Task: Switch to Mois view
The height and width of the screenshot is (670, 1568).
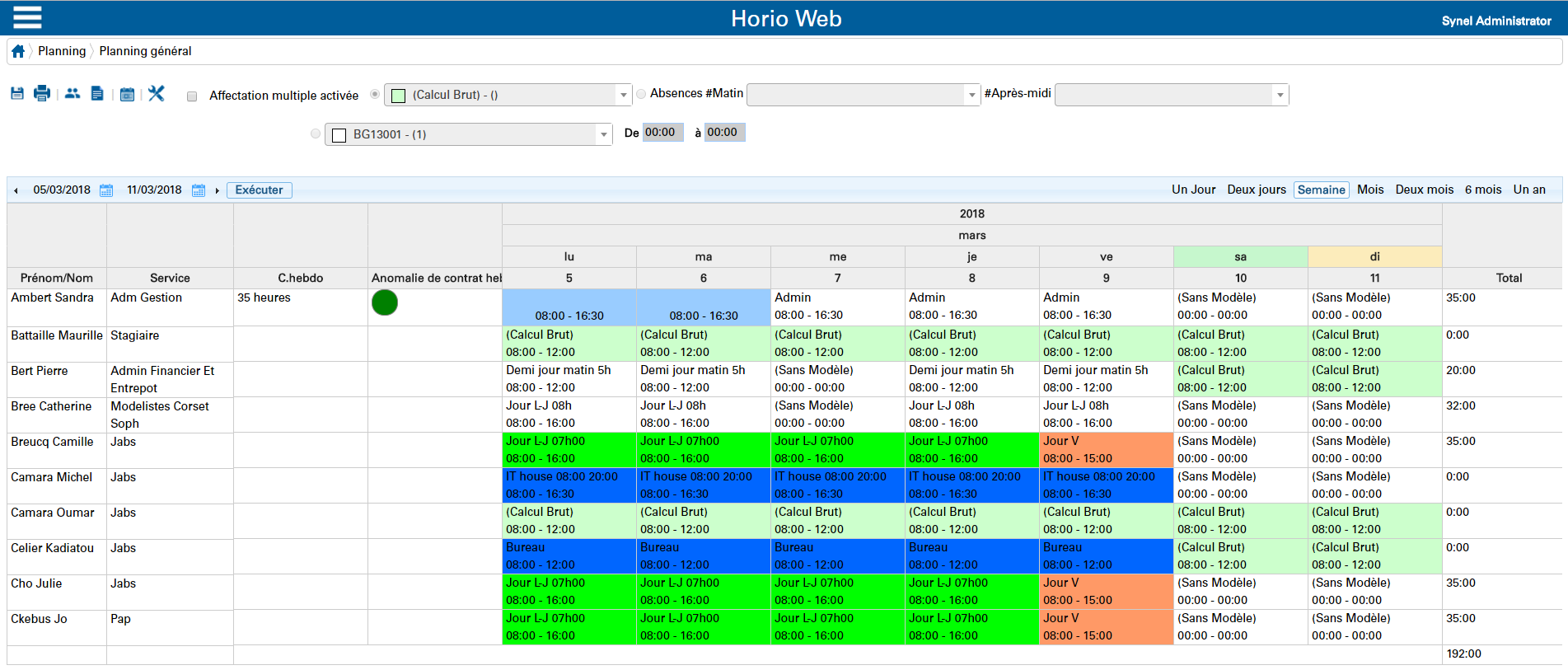Action: pyautogui.click(x=1370, y=190)
